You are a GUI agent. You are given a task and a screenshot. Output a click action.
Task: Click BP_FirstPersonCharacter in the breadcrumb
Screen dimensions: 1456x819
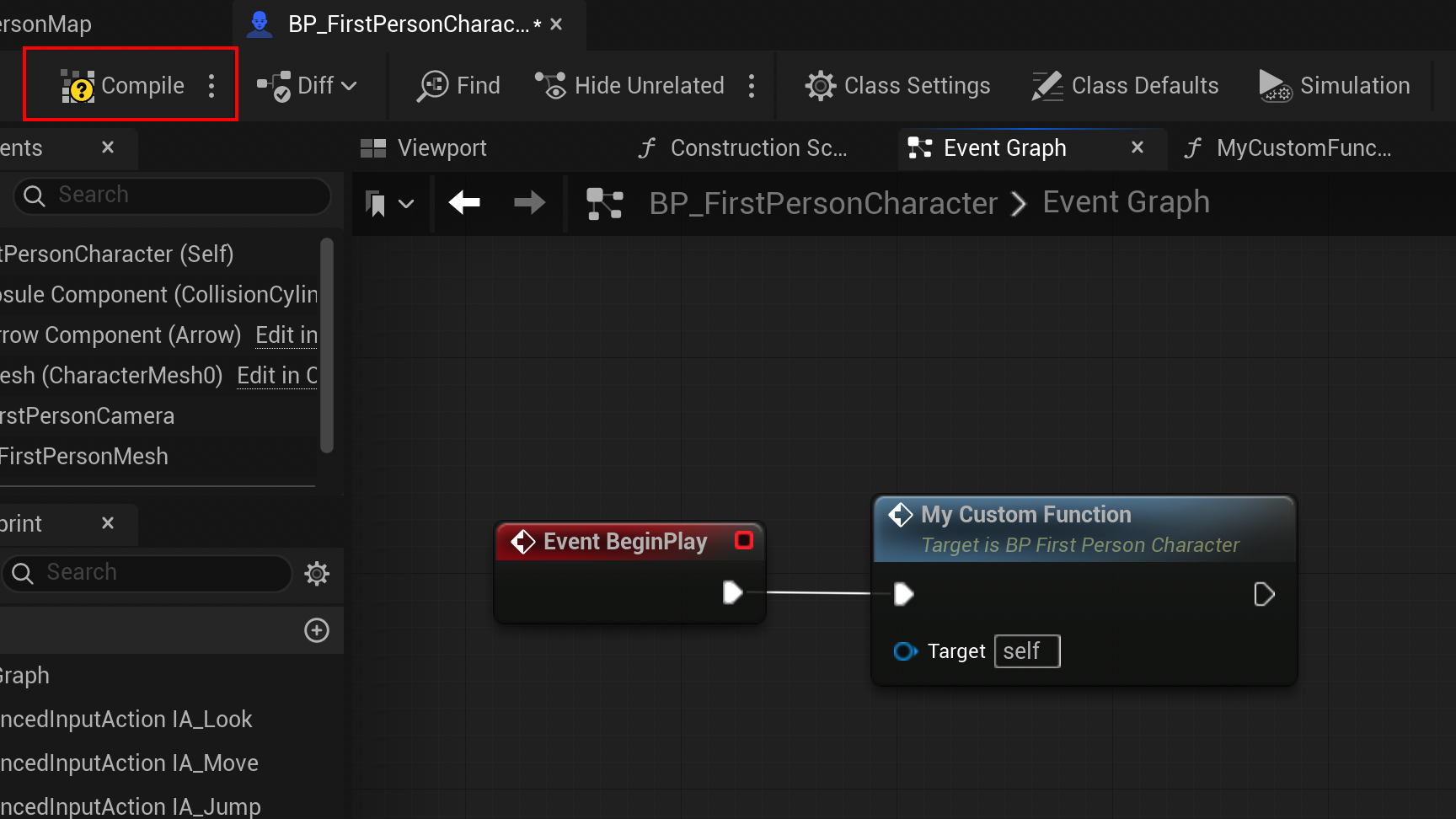[x=823, y=202]
